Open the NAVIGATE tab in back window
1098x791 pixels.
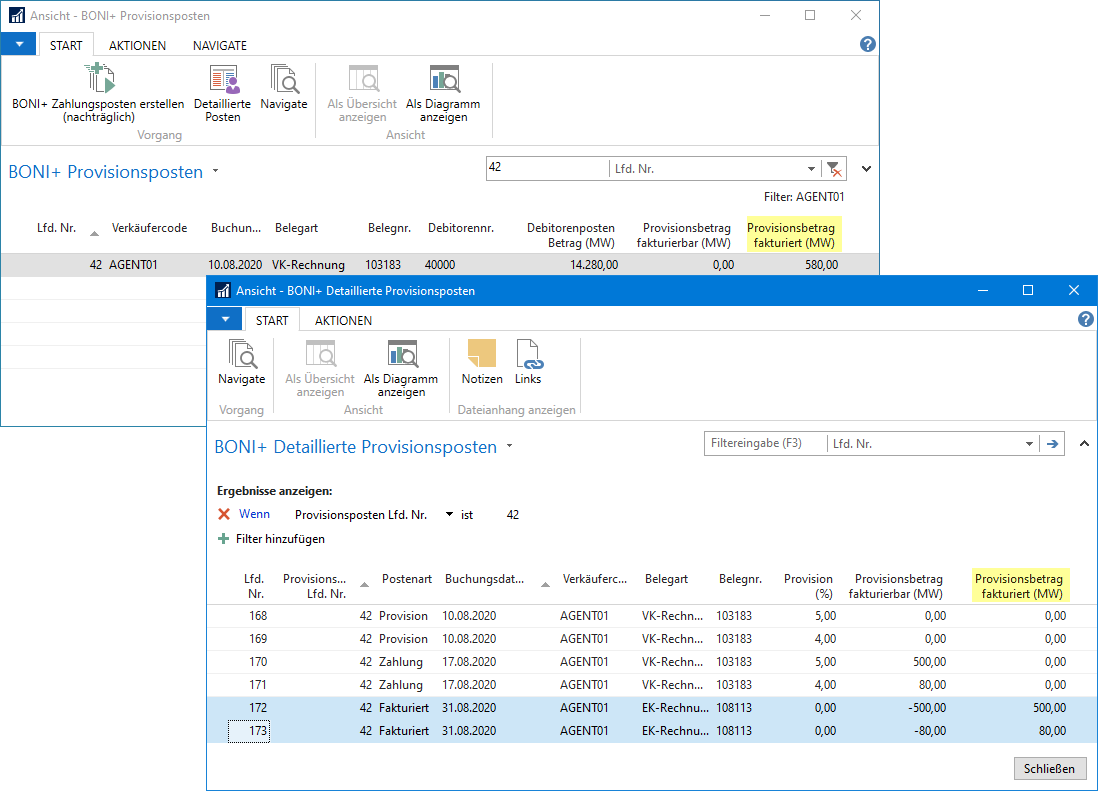pyautogui.click(x=219, y=46)
